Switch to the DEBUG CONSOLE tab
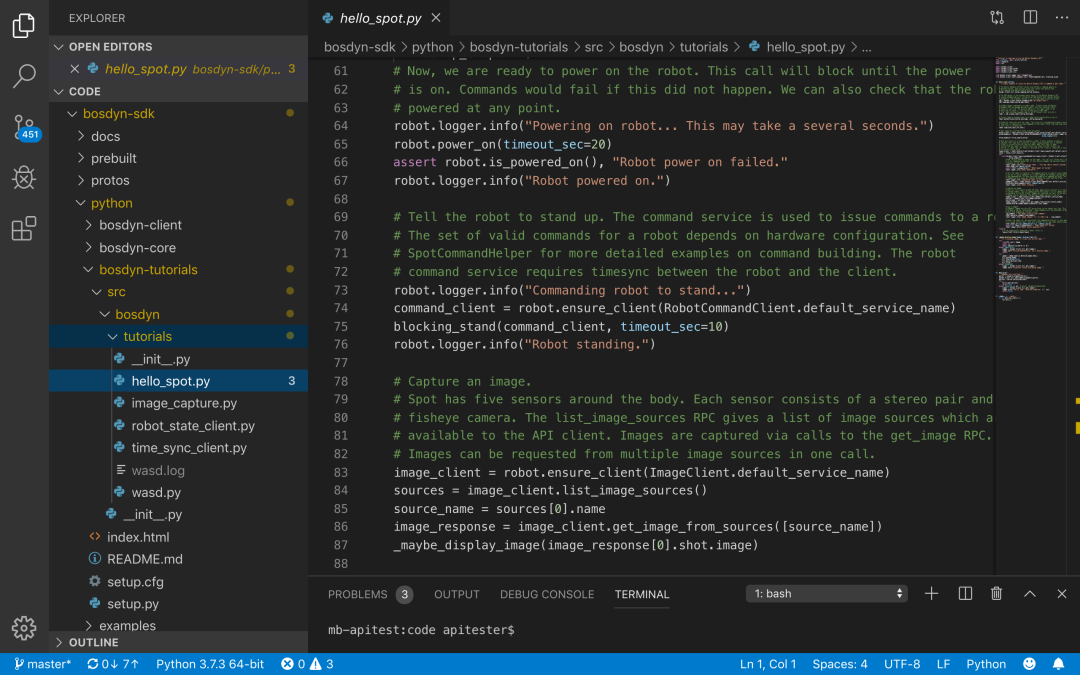Screen dimensions: 1080x675 547,594
